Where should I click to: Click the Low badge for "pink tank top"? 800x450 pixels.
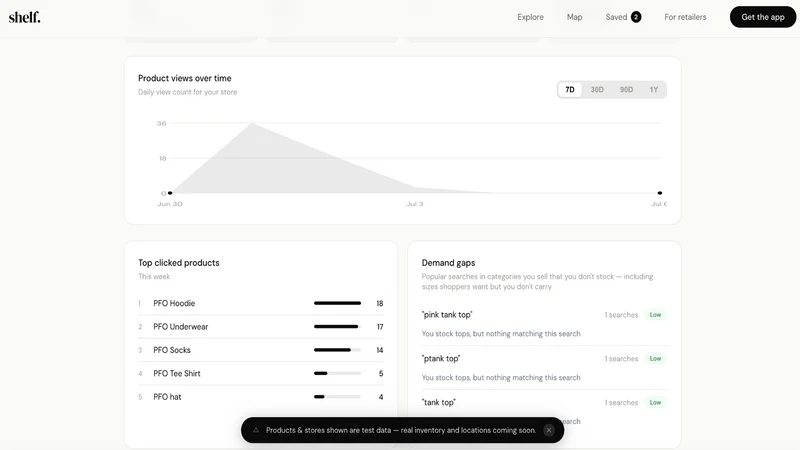tap(655, 315)
